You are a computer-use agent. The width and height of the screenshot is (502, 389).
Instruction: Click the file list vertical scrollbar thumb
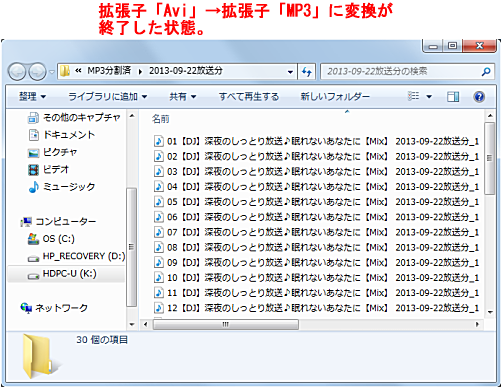pyautogui.click(x=490, y=158)
